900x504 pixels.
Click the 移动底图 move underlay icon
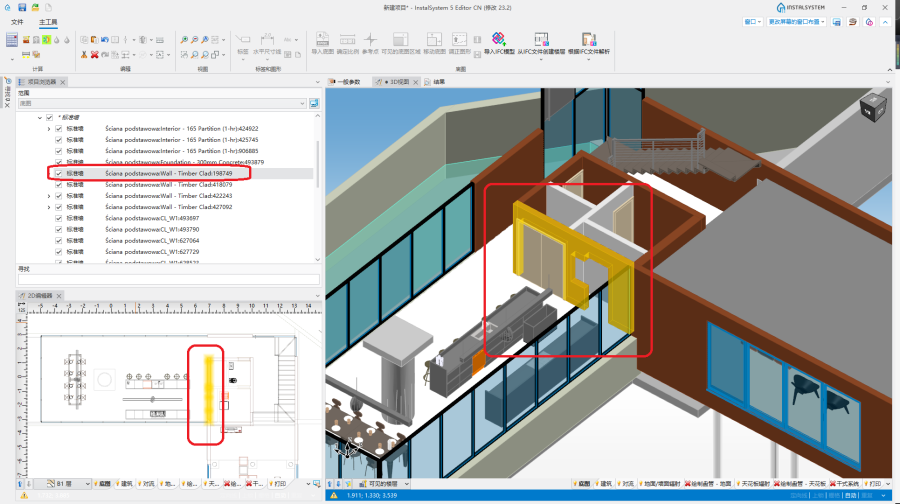[x=434, y=39]
